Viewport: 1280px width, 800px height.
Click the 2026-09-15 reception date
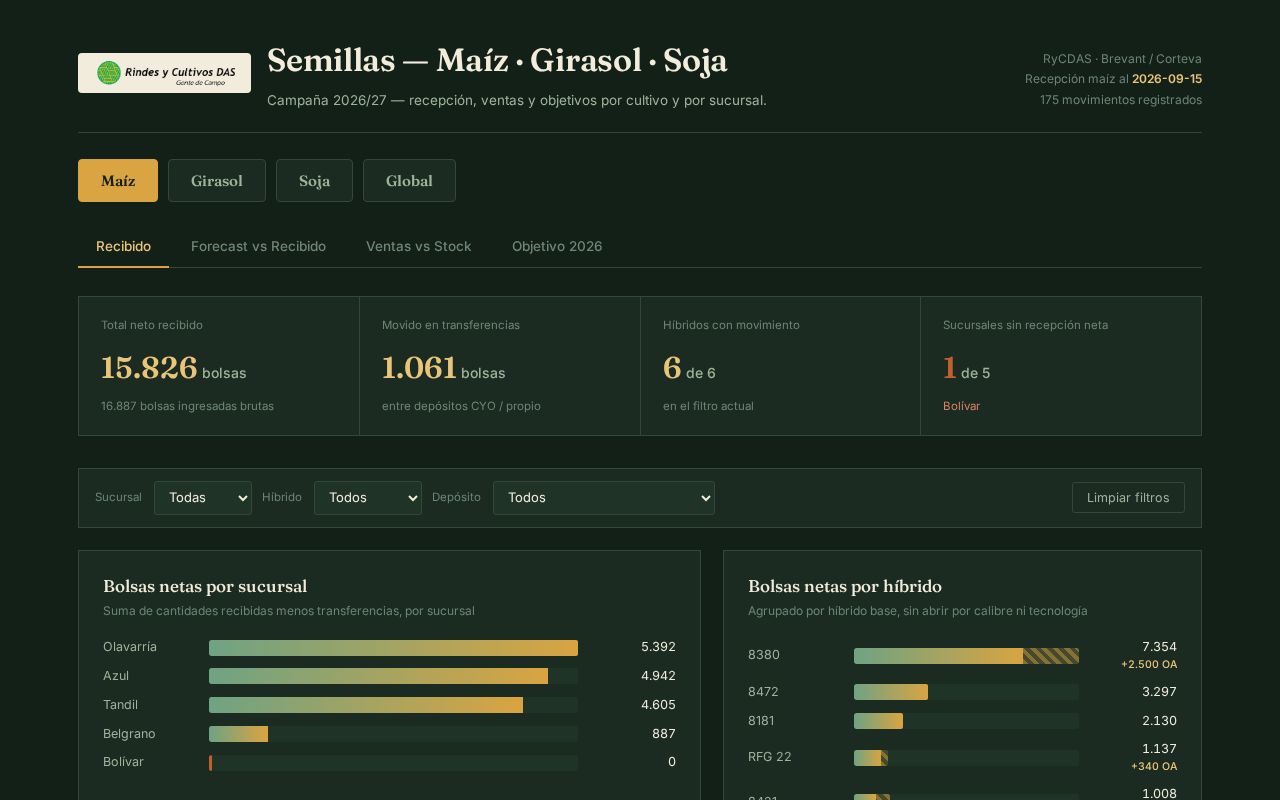pos(1167,79)
